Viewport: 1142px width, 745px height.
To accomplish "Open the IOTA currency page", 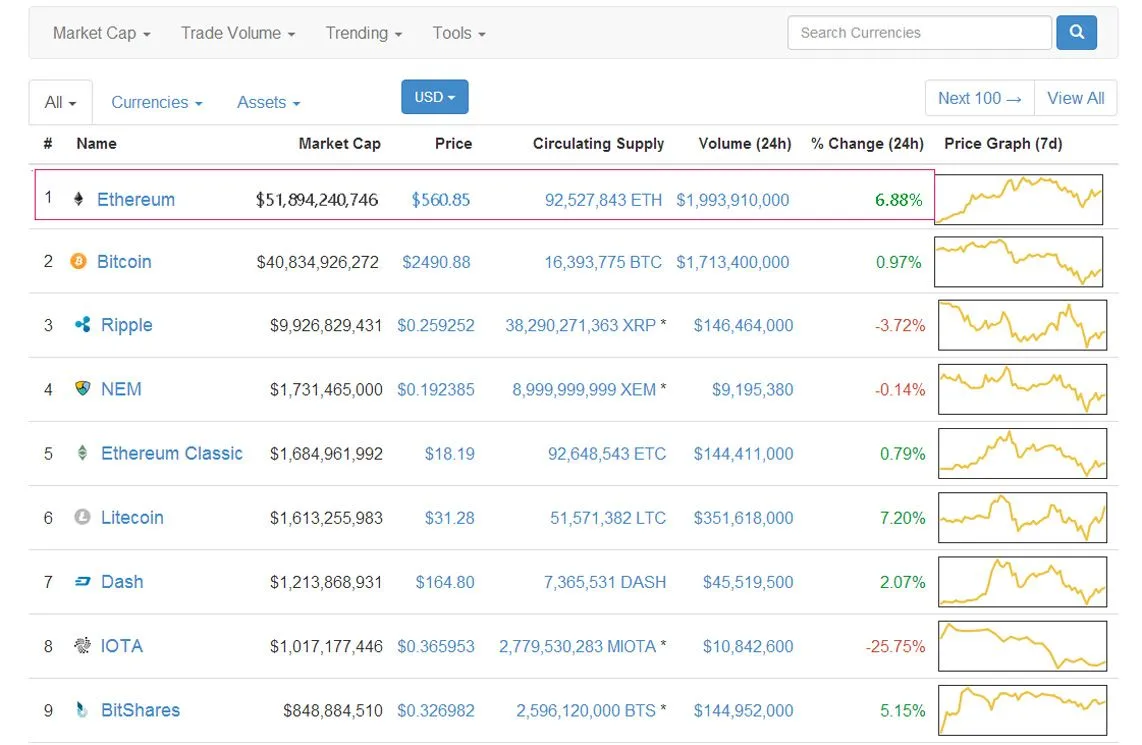I will (122, 645).
